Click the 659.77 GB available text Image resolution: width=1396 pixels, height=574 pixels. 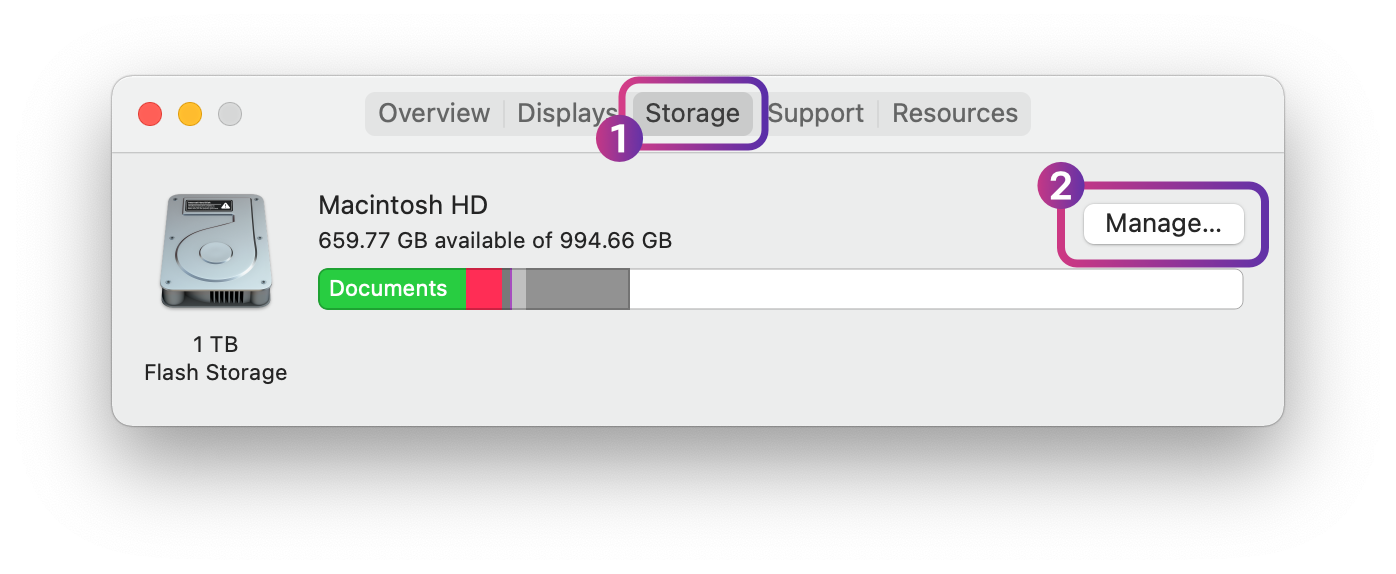pos(494,240)
